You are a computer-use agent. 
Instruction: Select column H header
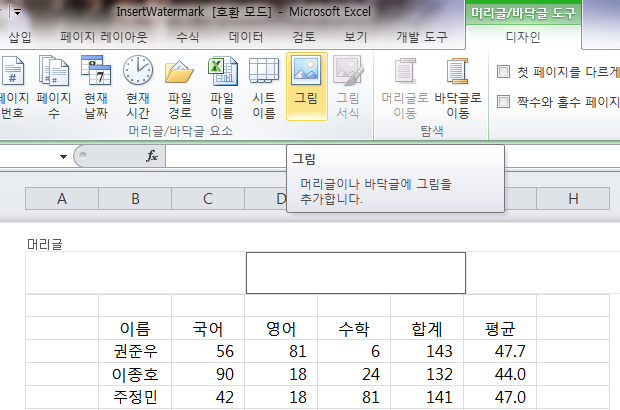573,198
